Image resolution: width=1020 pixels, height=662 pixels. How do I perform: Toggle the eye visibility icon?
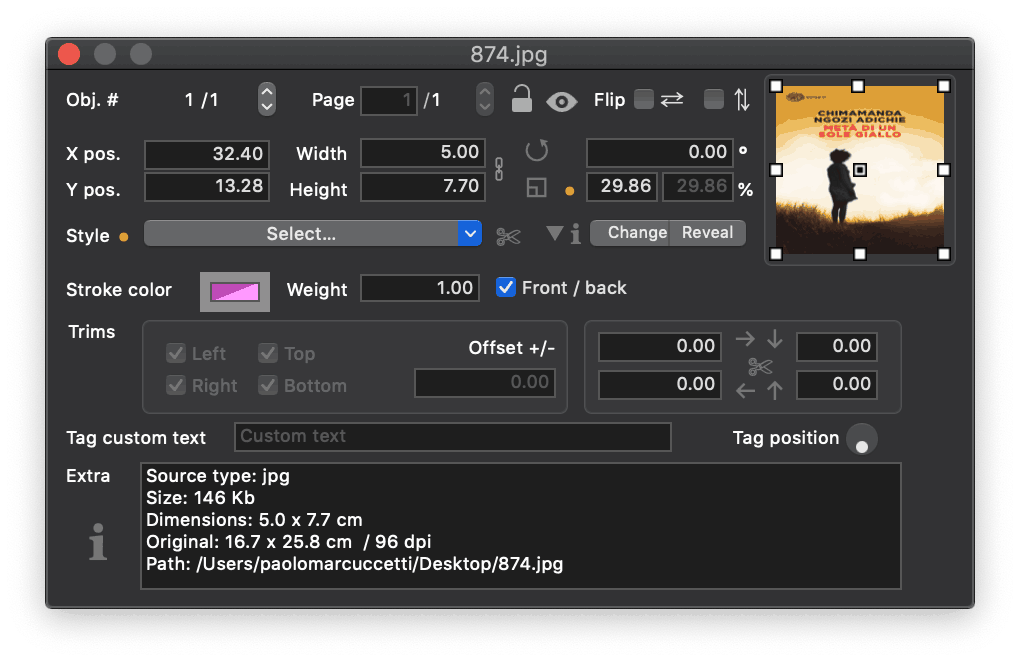(562, 100)
